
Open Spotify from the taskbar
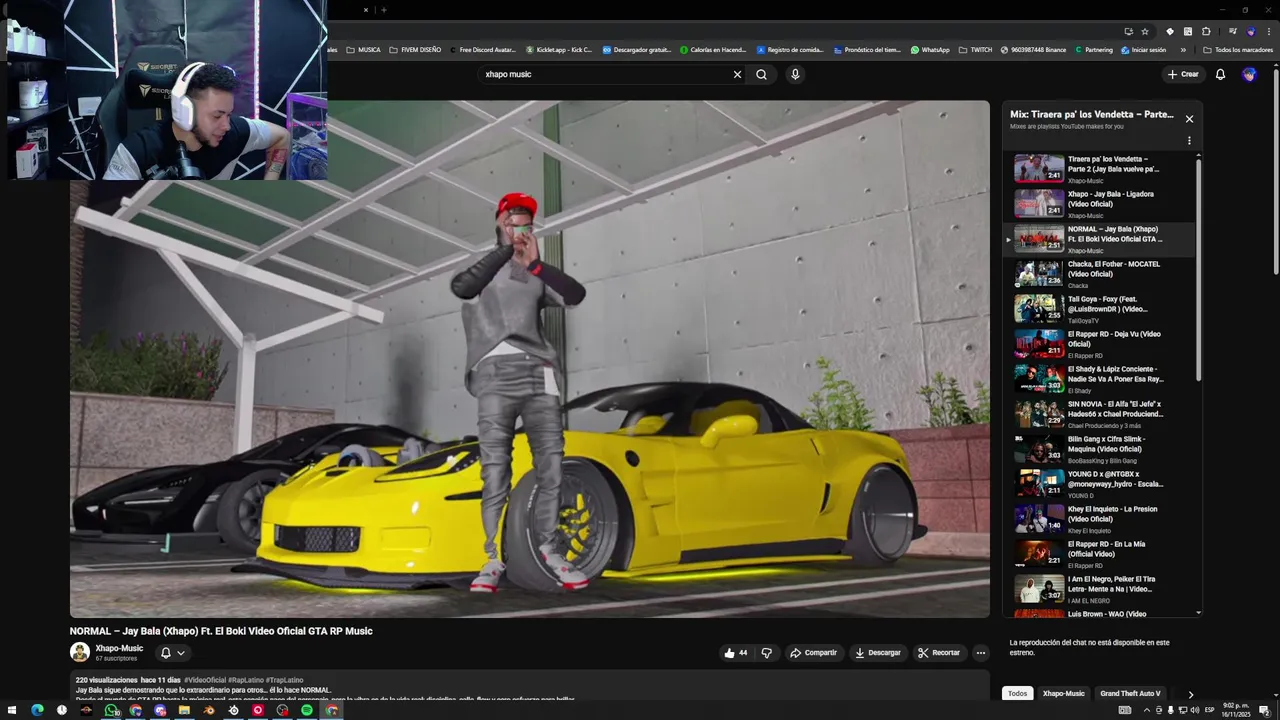coord(307,710)
